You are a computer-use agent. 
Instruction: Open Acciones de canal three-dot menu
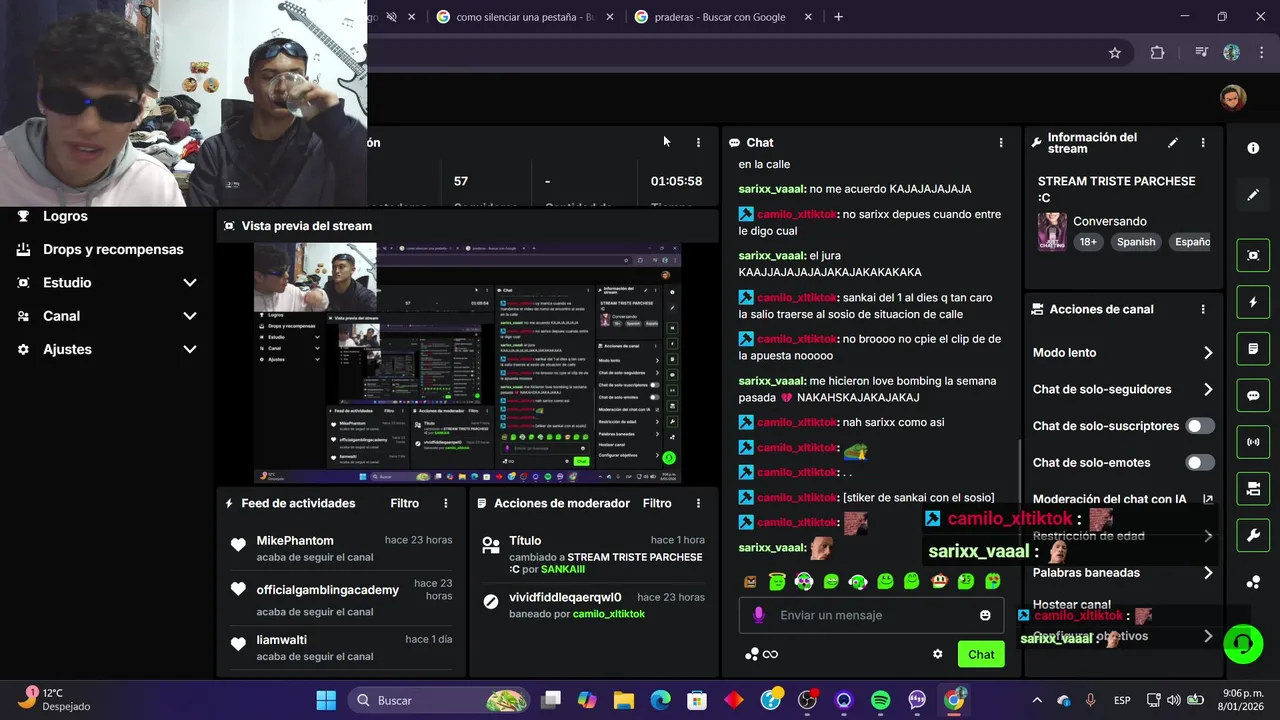pyautogui.click(x=1203, y=310)
